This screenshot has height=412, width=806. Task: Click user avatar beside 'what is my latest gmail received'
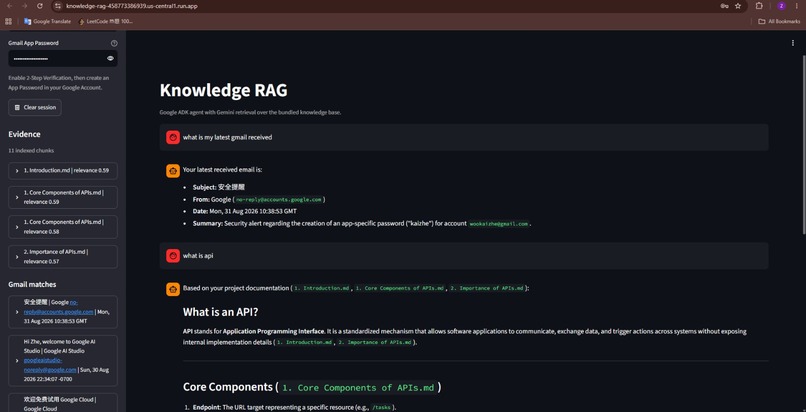pos(173,137)
